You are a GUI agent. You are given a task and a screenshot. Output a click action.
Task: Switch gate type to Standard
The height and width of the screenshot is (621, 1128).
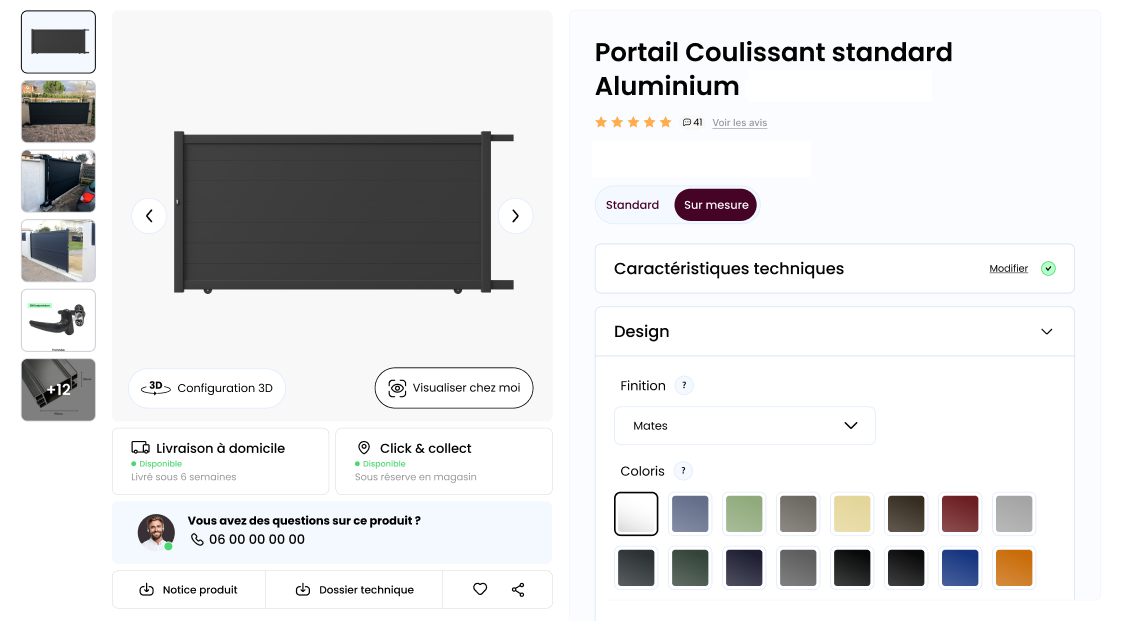click(632, 204)
